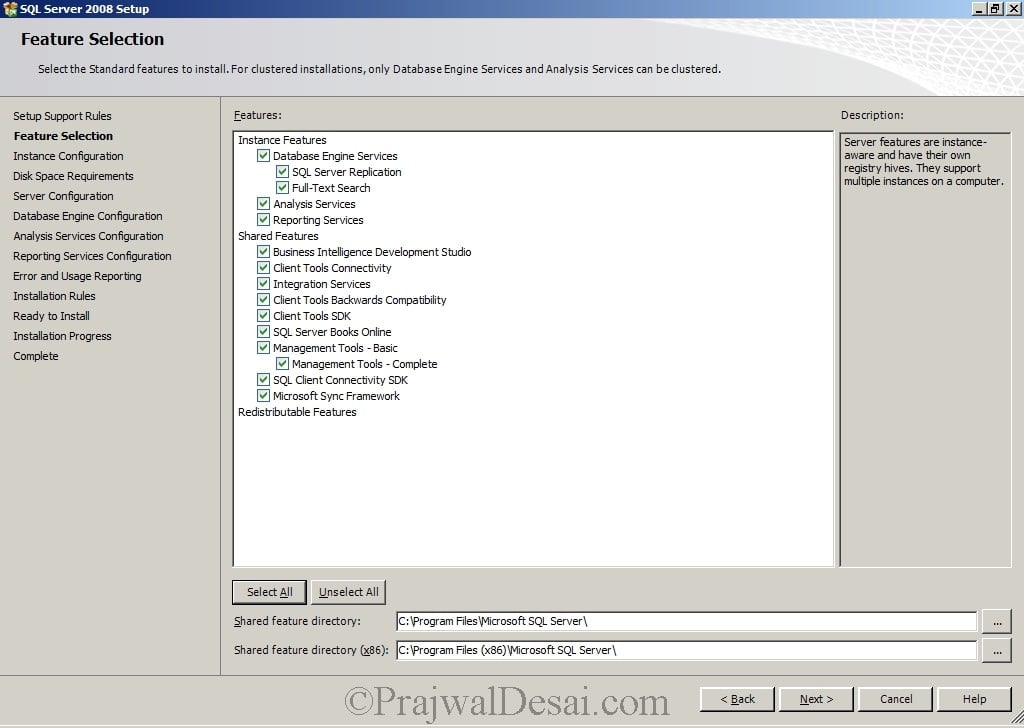Screen dimensions: 1024x728
Task: Toggle SQL Server Replication checkbox
Action: [282, 172]
